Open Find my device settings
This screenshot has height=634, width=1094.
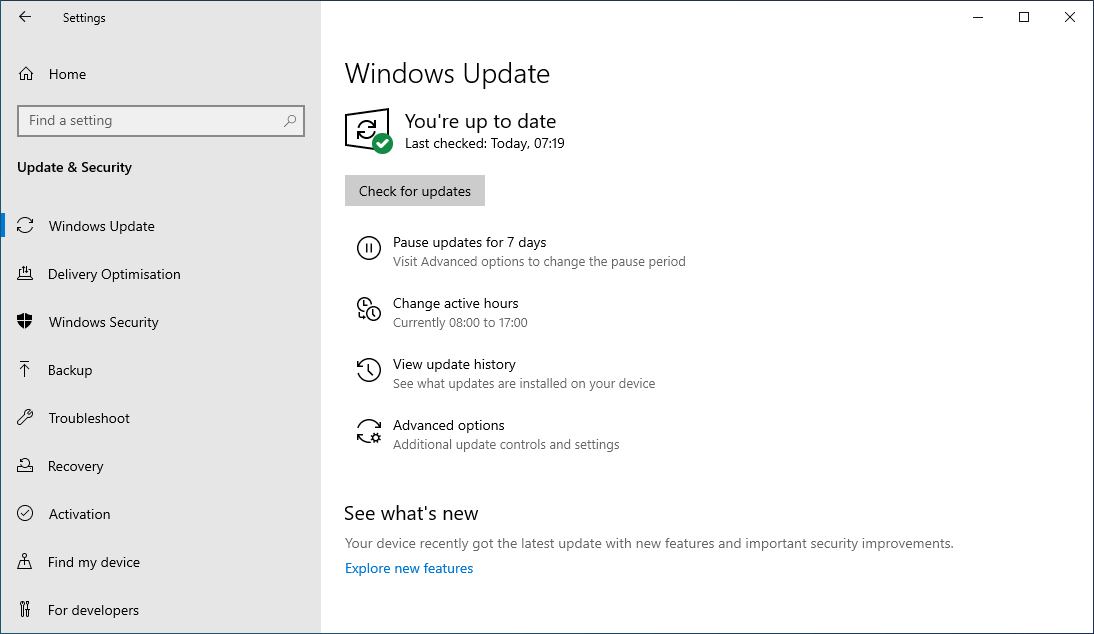tap(93, 563)
